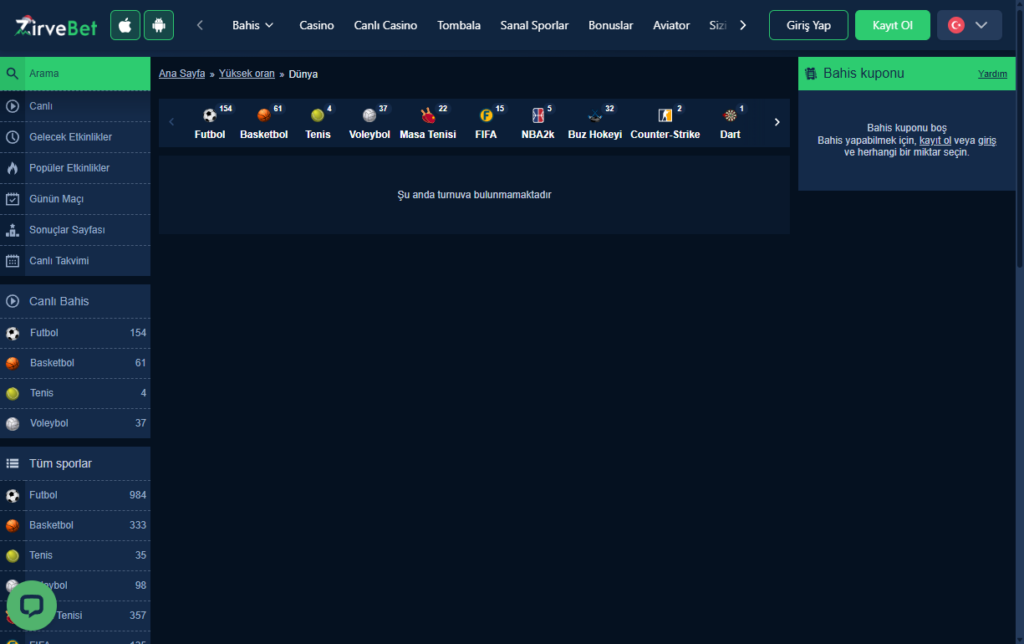1024x644 pixels.
Task: Advance the sports carousel right arrow
Action: pos(777,122)
